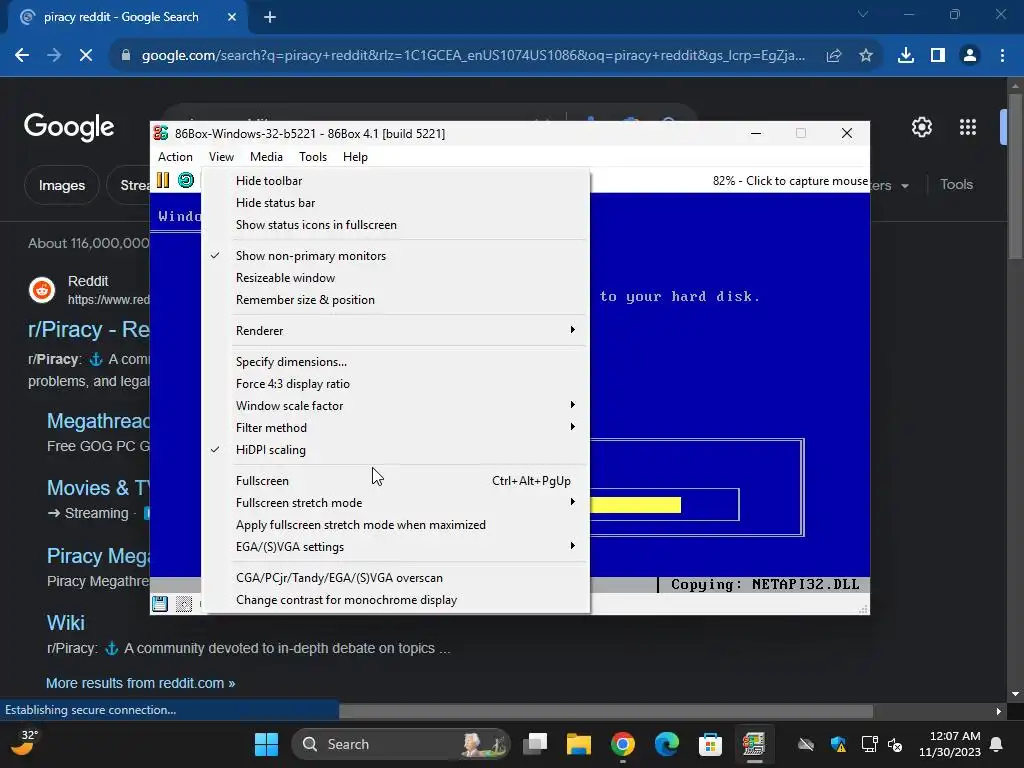Open Chrome profile avatar icon

point(970,56)
